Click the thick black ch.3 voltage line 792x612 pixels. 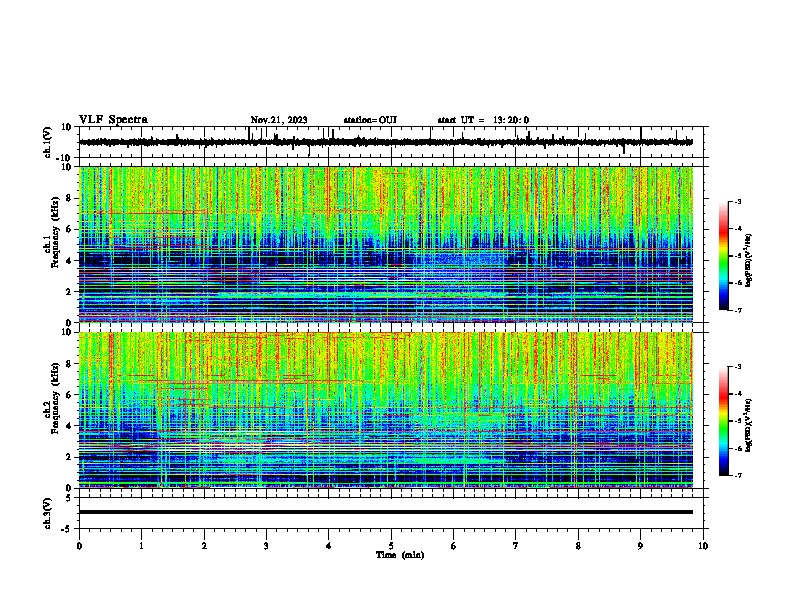(386, 512)
